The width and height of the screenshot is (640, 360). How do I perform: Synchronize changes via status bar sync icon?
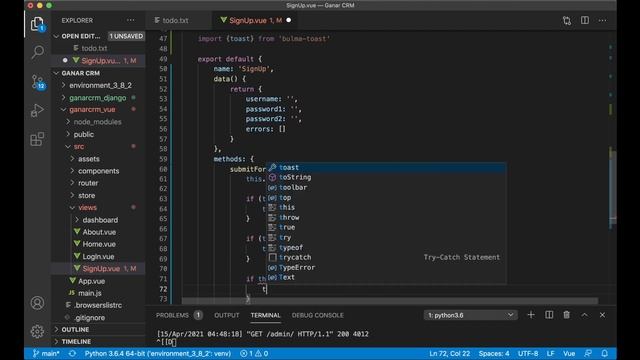[x=72, y=353]
